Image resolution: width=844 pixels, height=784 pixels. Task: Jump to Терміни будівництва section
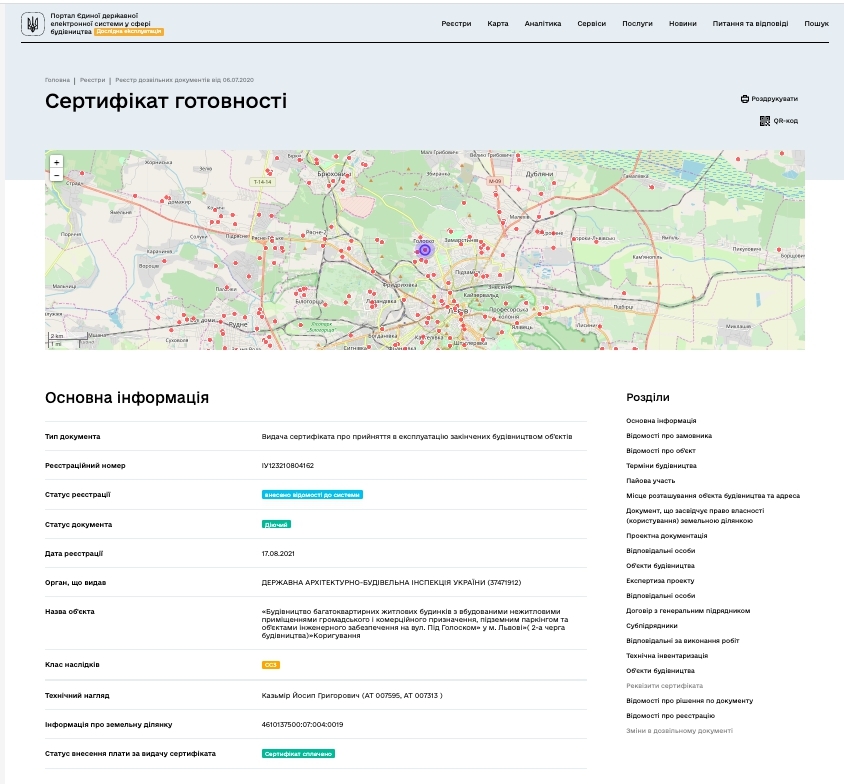[x=661, y=466]
